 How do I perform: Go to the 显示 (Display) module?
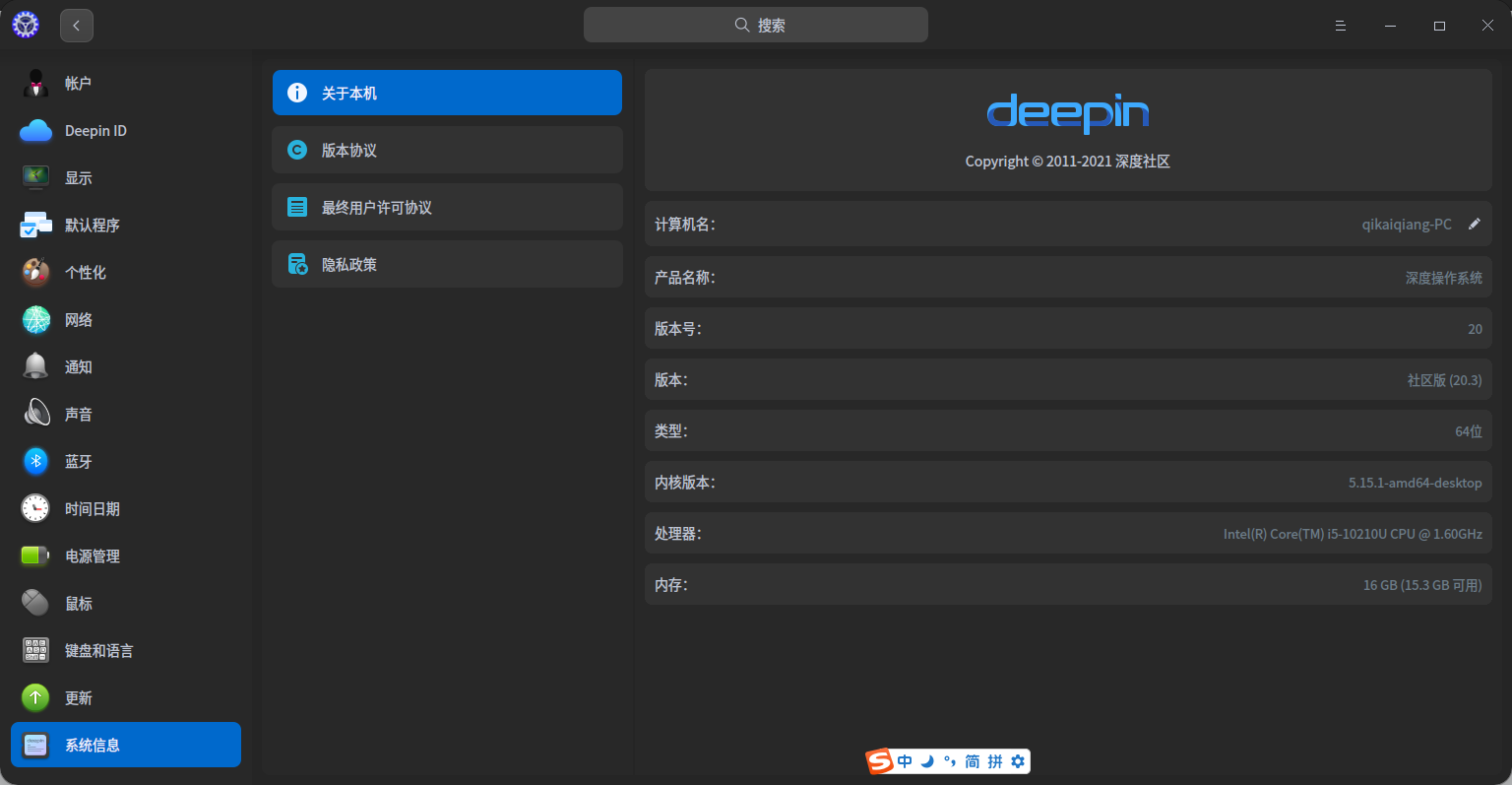126,178
